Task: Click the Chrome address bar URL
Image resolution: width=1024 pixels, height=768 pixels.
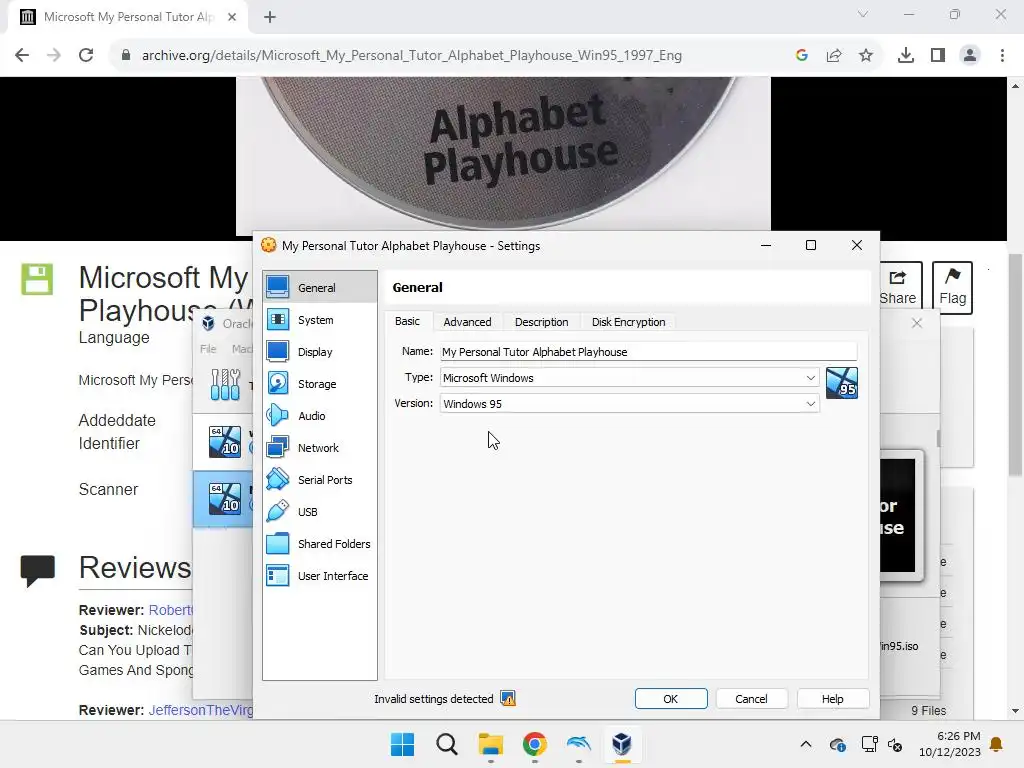Action: click(x=411, y=56)
